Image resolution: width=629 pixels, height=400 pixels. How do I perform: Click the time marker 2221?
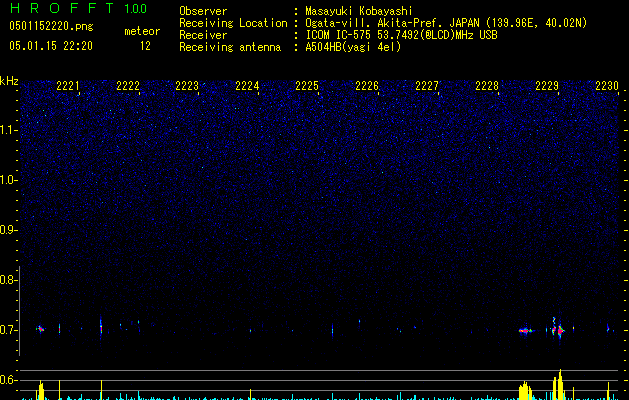(67, 85)
